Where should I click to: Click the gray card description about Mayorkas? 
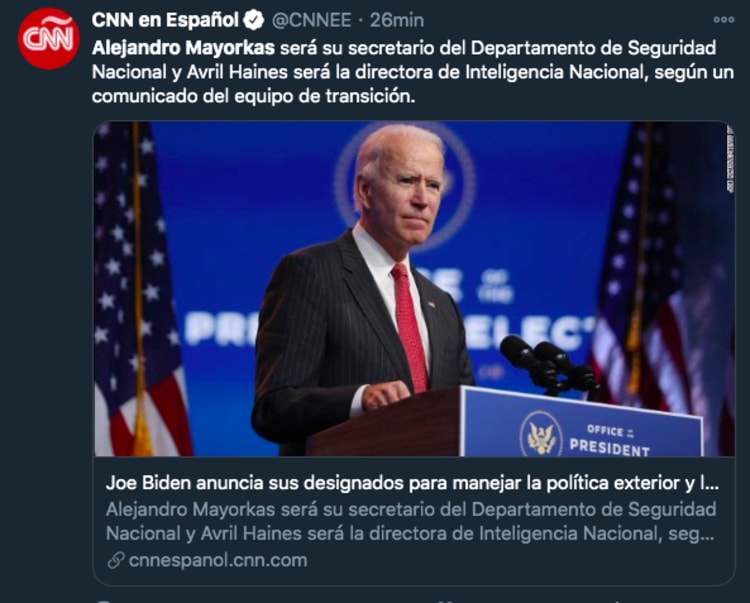[411, 521]
